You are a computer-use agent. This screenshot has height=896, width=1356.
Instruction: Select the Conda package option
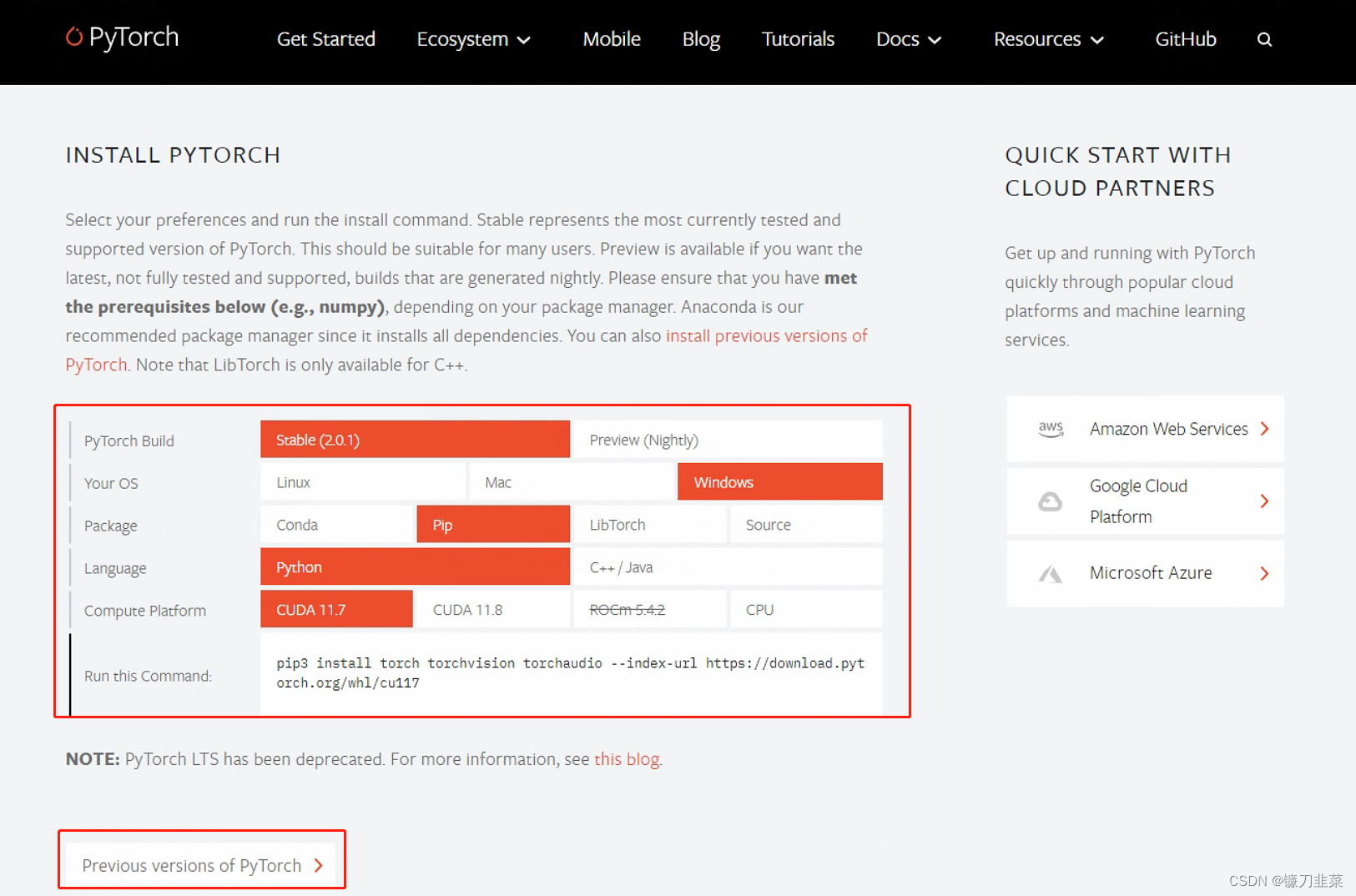tap(336, 525)
